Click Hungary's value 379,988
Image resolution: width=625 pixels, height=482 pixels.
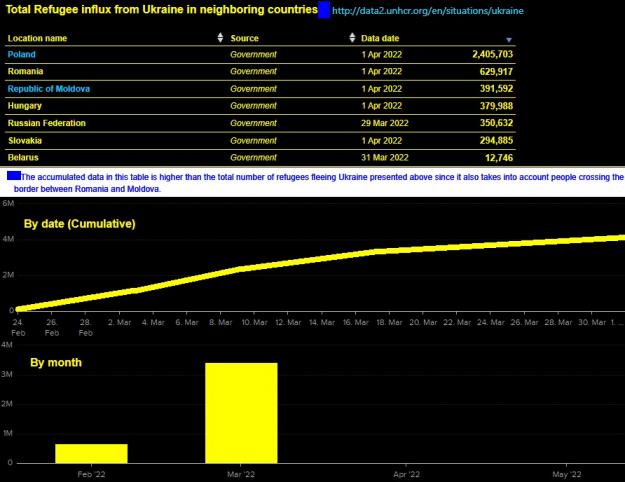496,106
